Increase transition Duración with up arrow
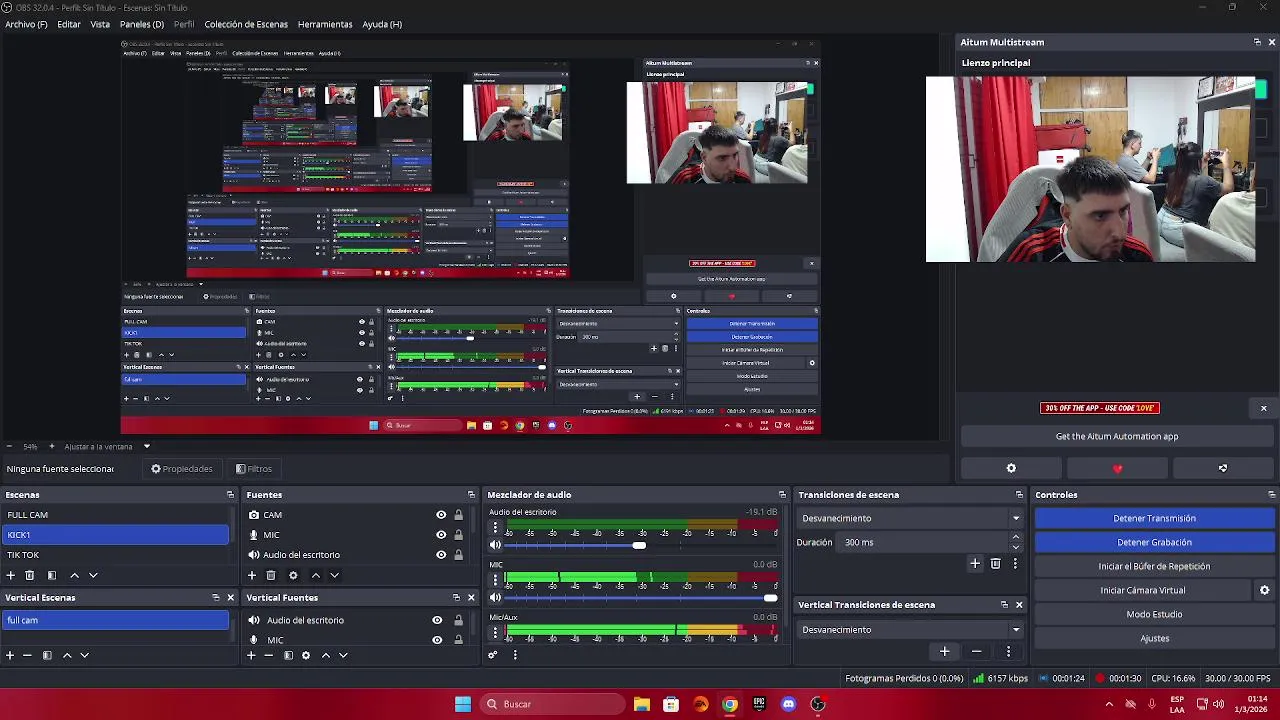This screenshot has height=720, width=1280. point(1016,537)
